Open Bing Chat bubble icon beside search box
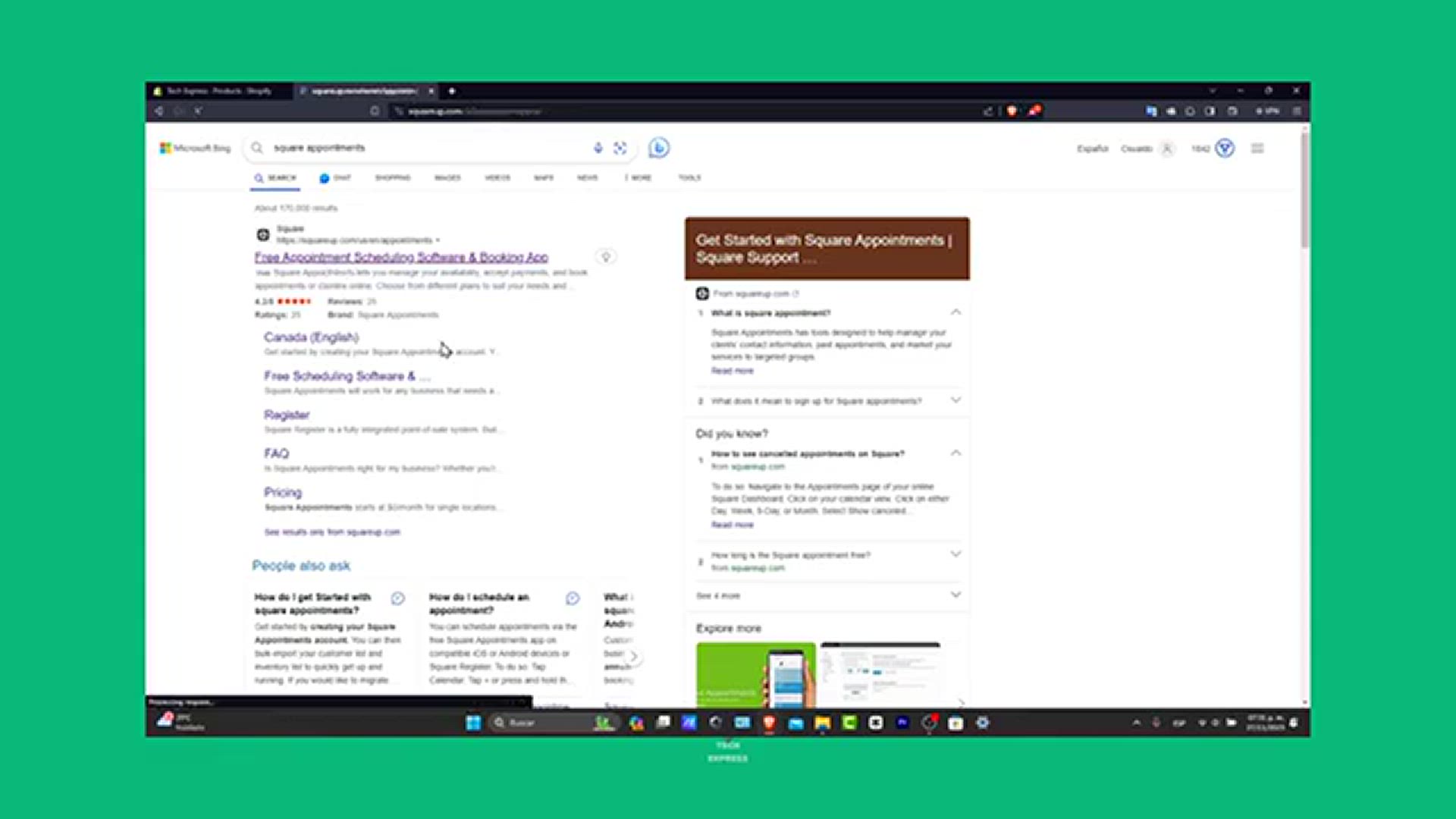 (x=659, y=148)
